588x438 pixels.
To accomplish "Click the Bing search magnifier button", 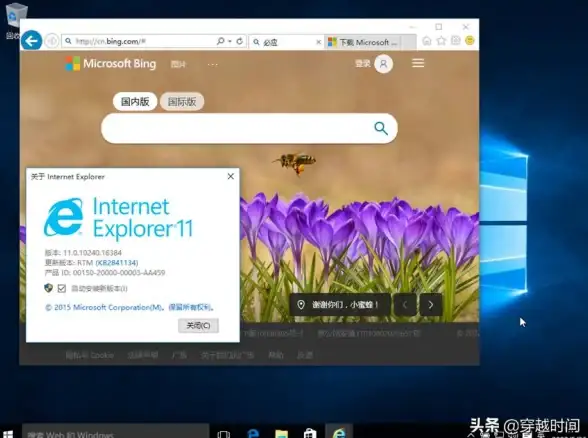I will pyautogui.click(x=381, y=128).
